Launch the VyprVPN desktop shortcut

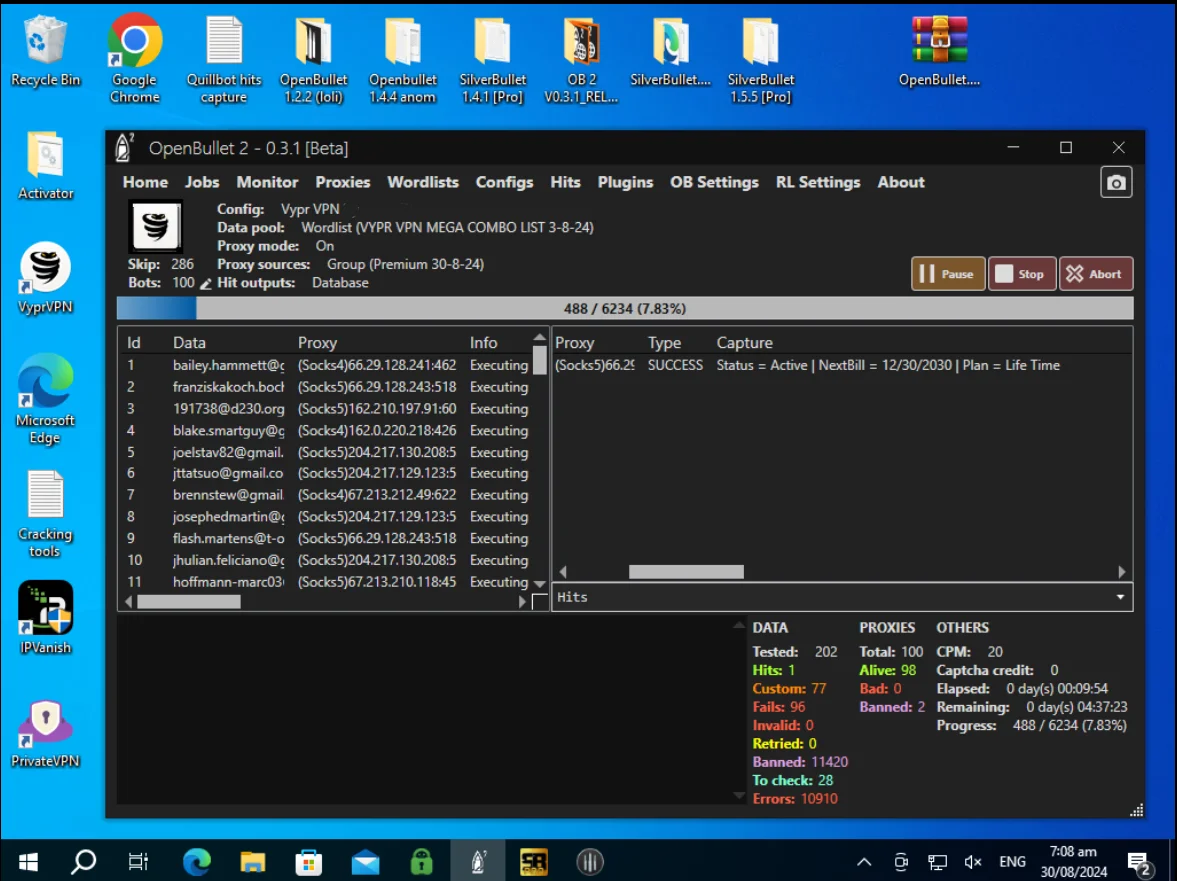coord(45,278)
